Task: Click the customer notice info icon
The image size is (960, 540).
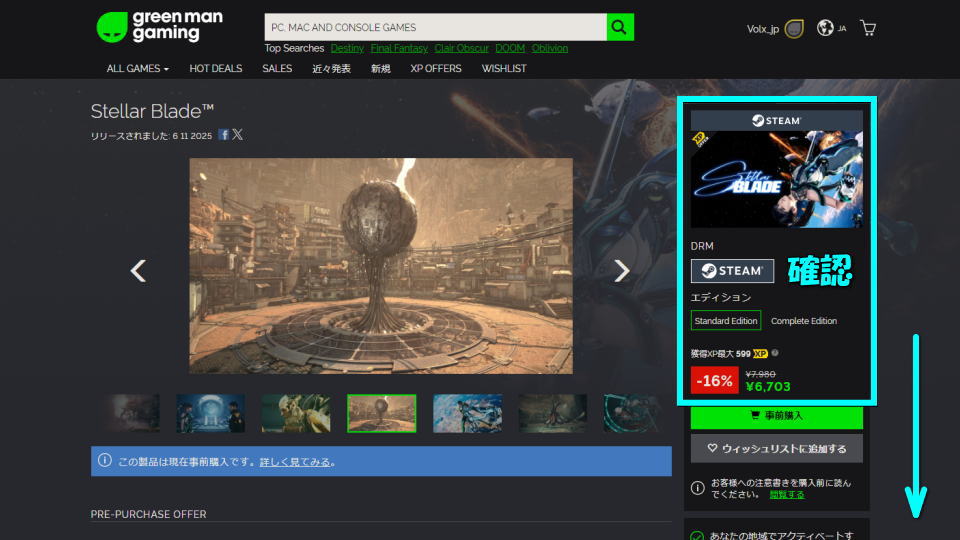Action: coord(697,488)
